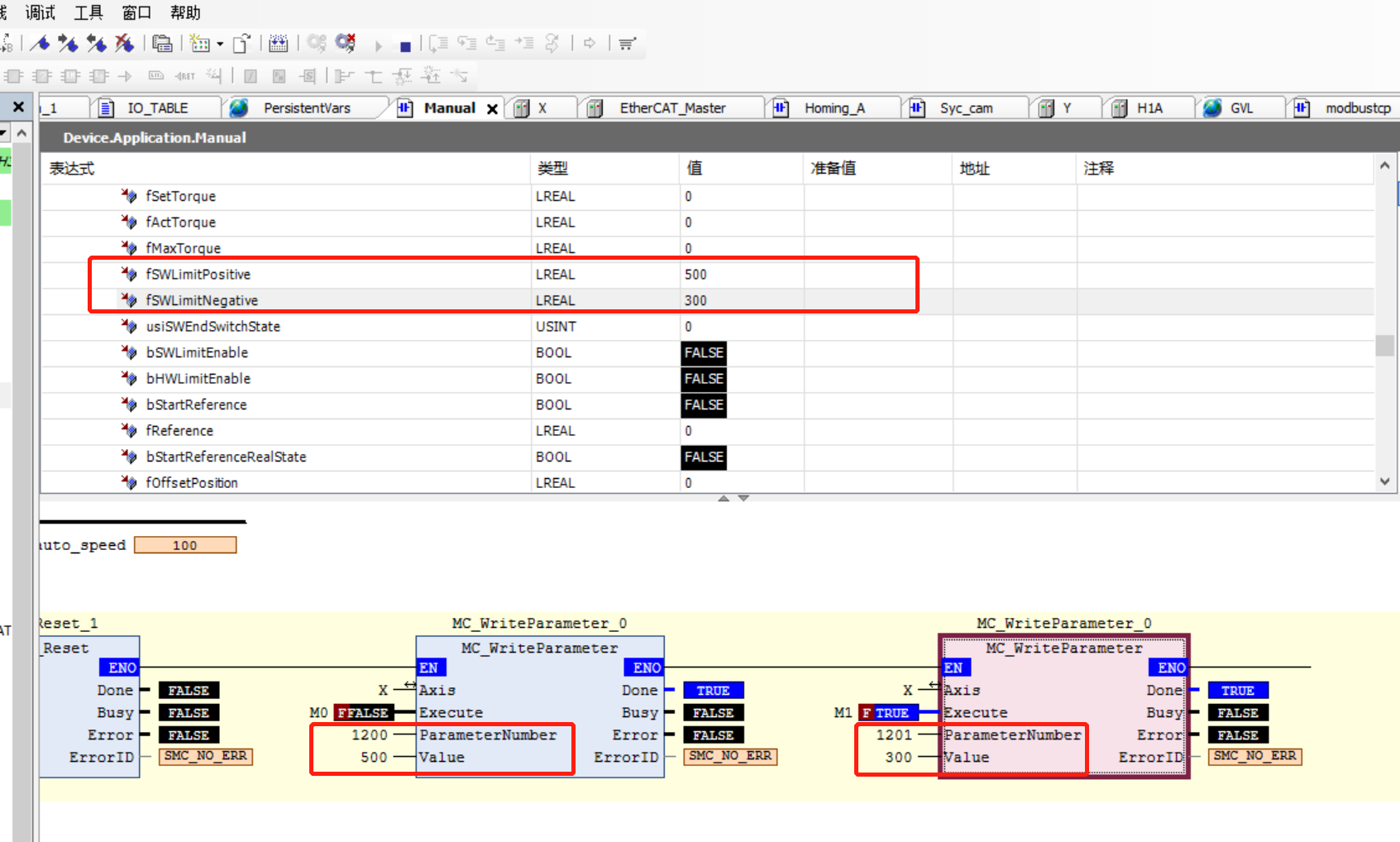Click the show current statement arrow icon
This screenshot has width=1400, height=842.
590,43
